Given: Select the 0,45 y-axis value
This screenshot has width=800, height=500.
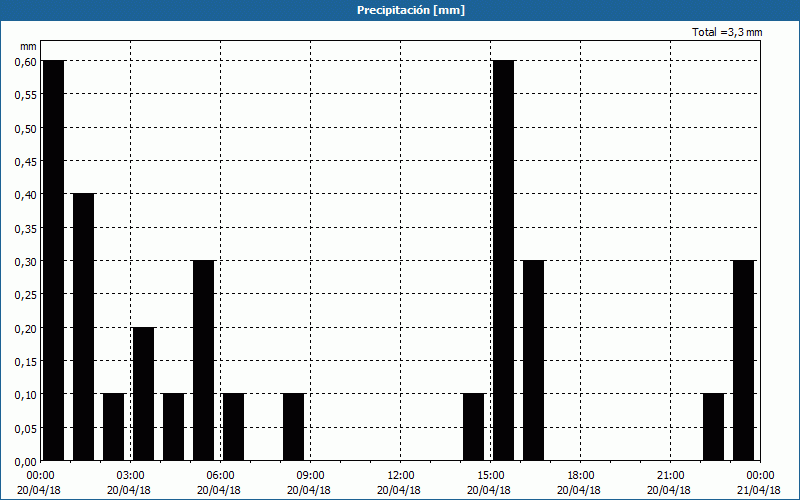Looking at the screenshot, I should tap(26, 162).
